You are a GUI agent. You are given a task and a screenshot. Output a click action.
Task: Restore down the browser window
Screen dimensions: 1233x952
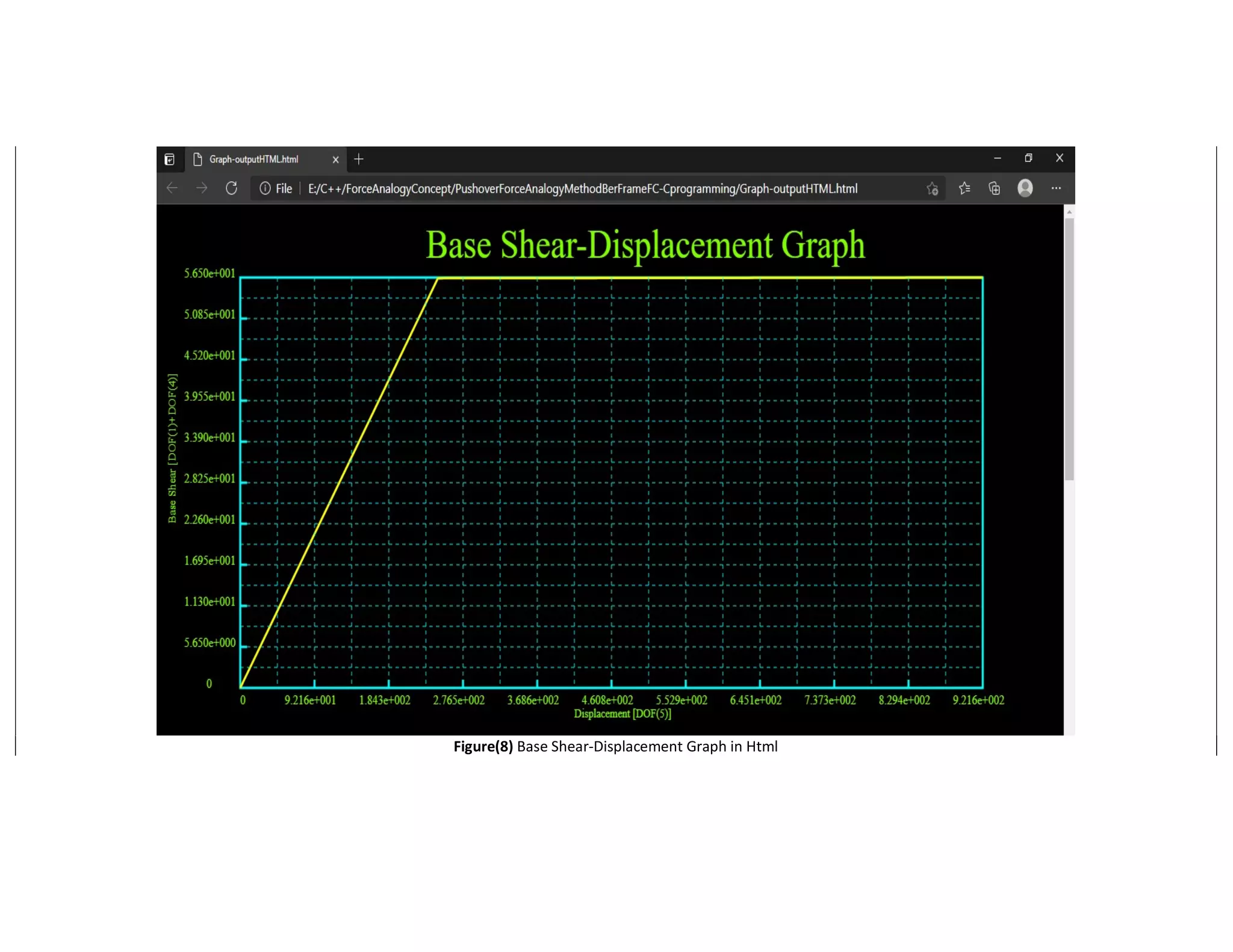point(1028,158)
